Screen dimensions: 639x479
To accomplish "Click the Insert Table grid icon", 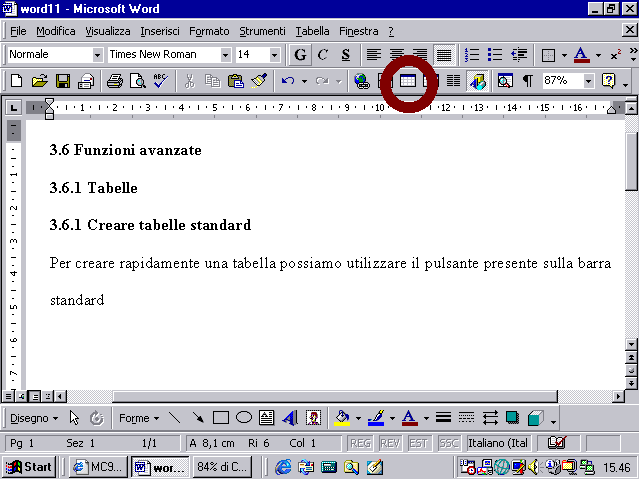I will pos(408,81).
